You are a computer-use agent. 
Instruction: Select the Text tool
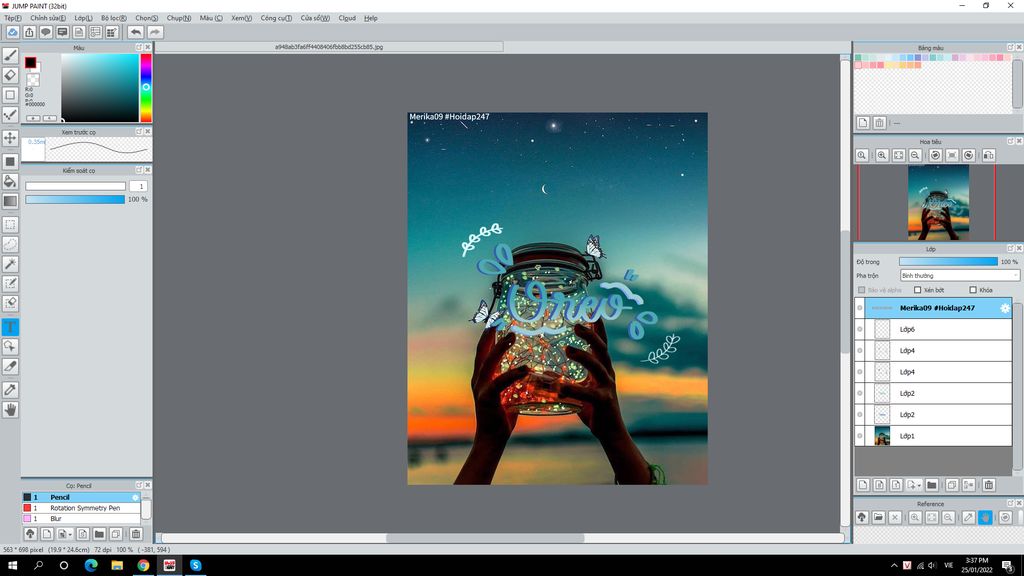[10, 327]
